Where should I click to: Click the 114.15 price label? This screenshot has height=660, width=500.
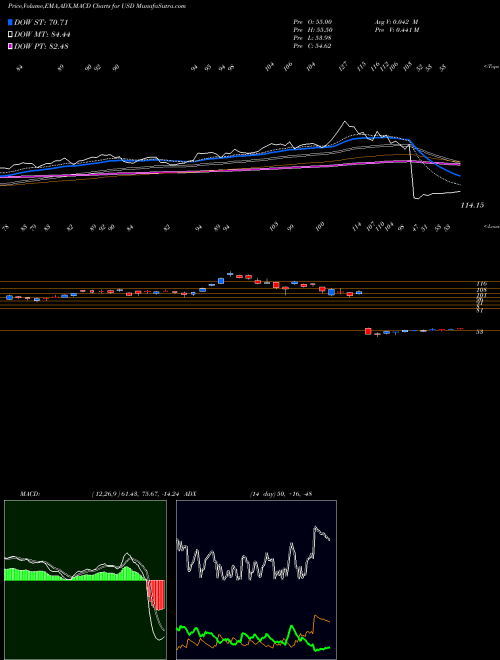coord(472,205)
